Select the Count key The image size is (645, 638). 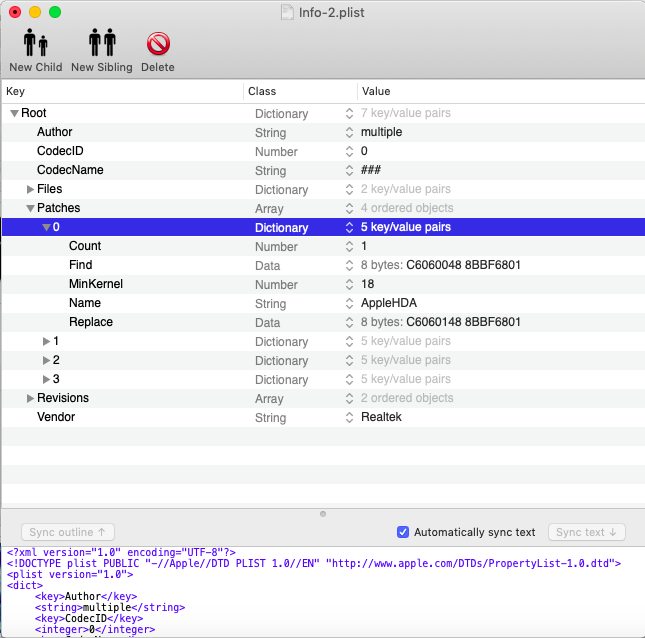click(x=85, y=246)
